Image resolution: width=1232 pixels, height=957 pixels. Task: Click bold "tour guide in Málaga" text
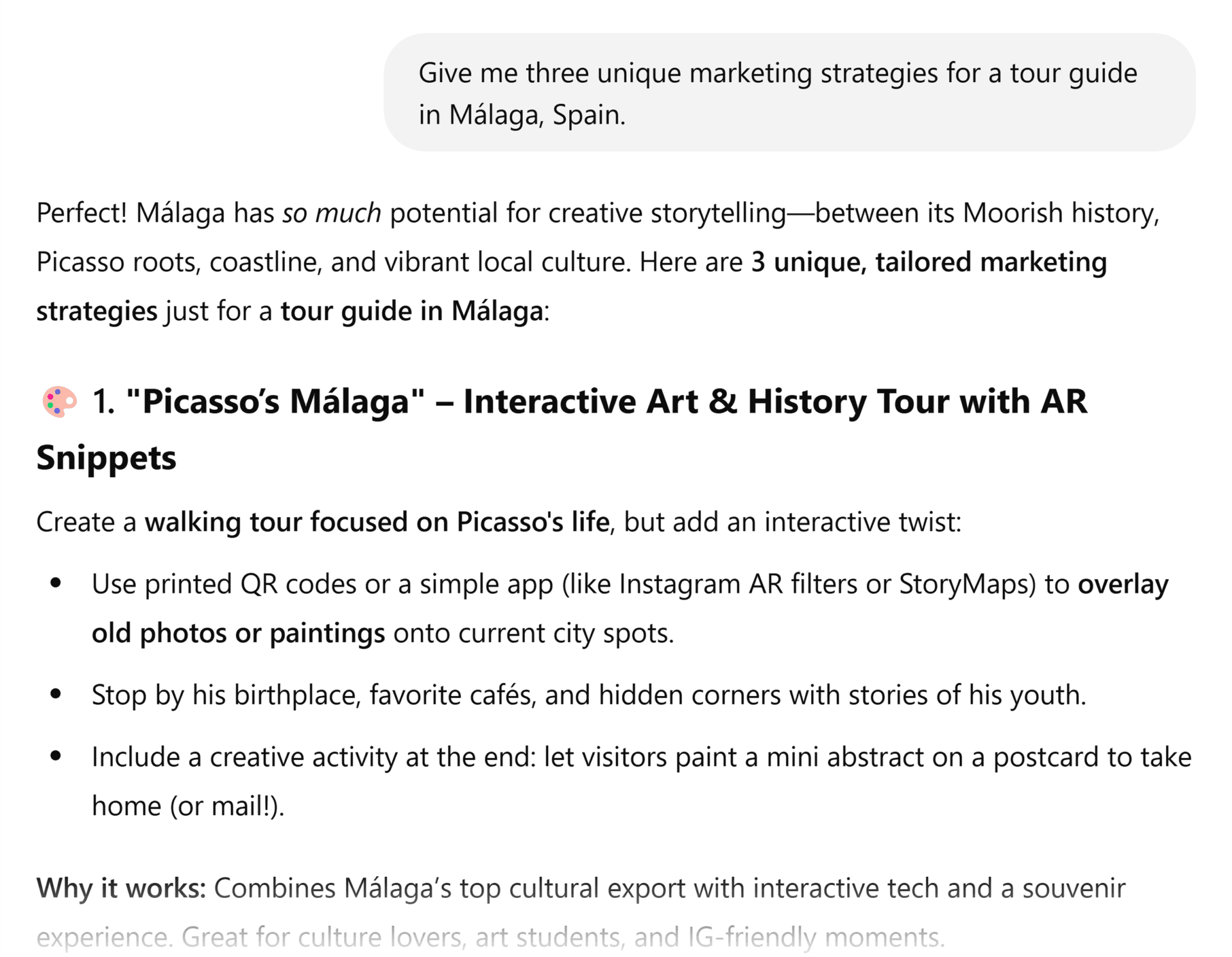click(x=412, y=311)
